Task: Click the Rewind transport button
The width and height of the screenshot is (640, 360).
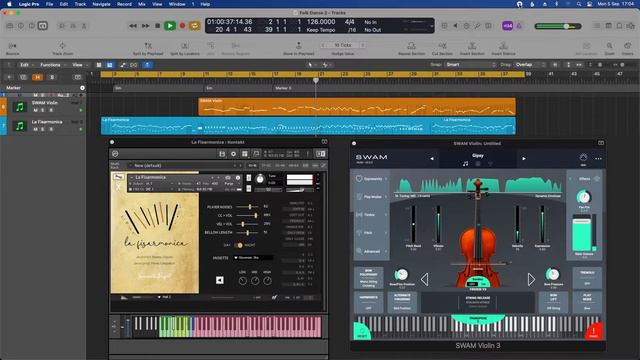Action: [133, 26]
